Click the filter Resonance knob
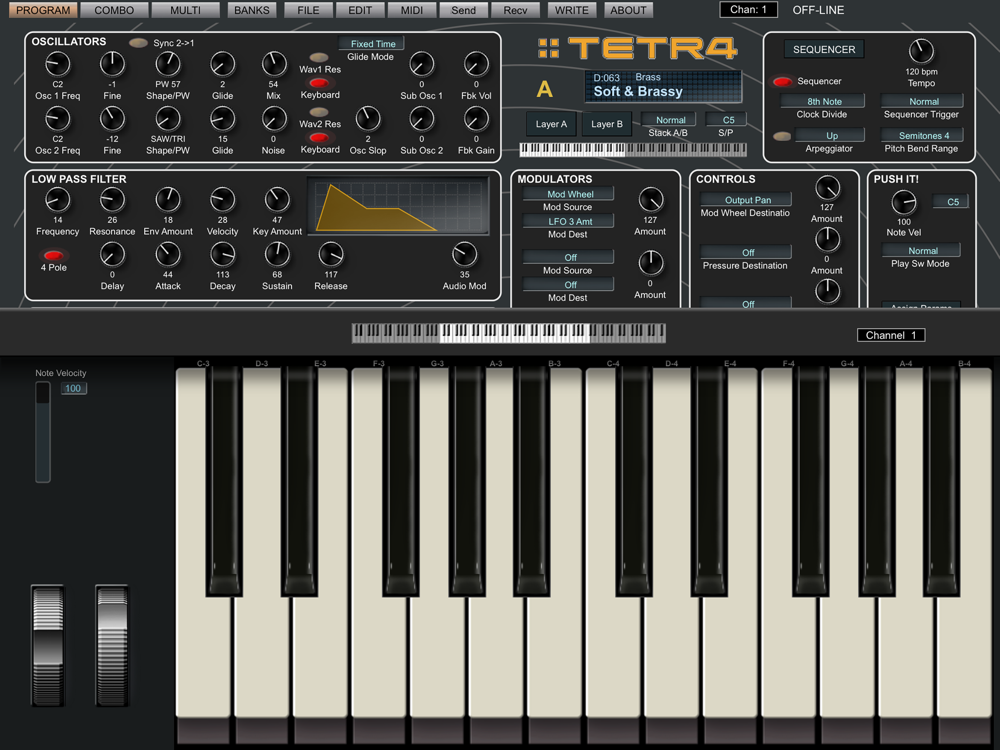The width and height of the screenshot is (1000, 750). pyautogui.click(x=112, y=200)
